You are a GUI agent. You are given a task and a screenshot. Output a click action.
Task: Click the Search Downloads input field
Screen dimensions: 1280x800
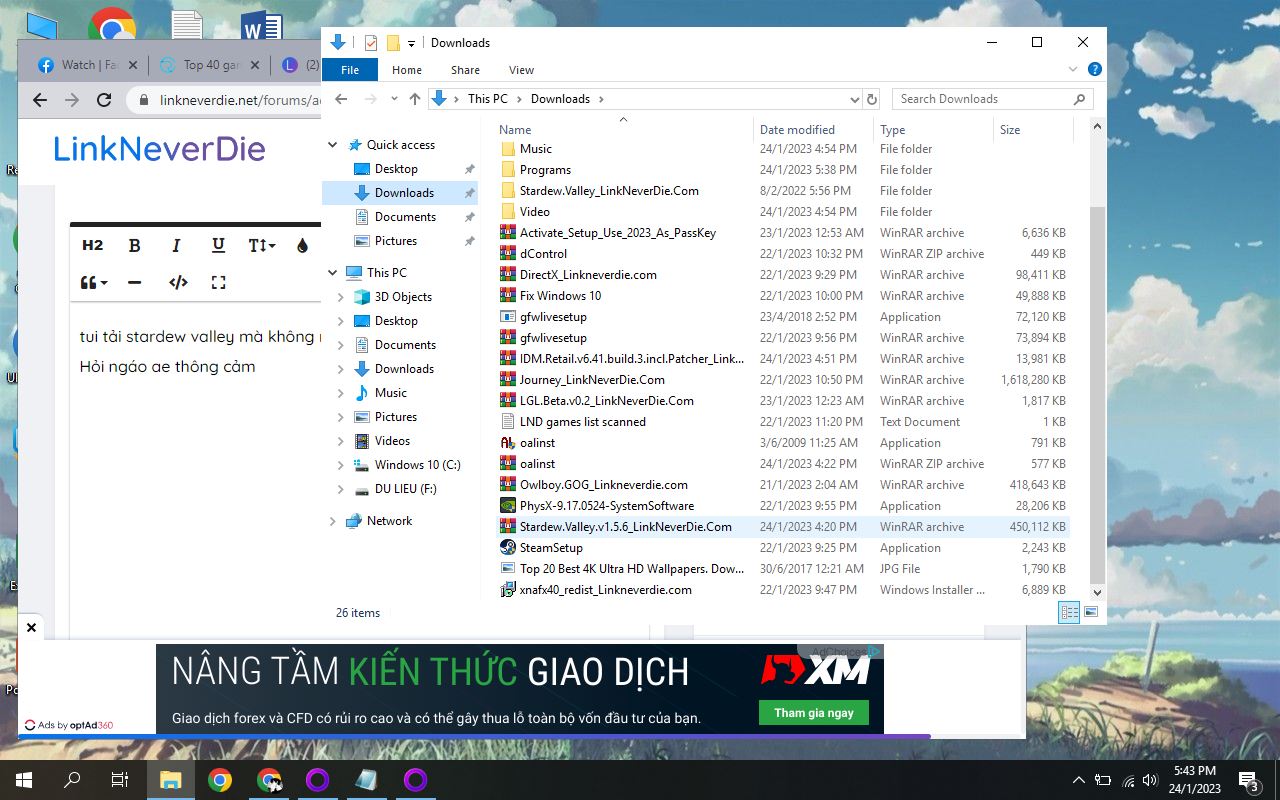[980, 99]
